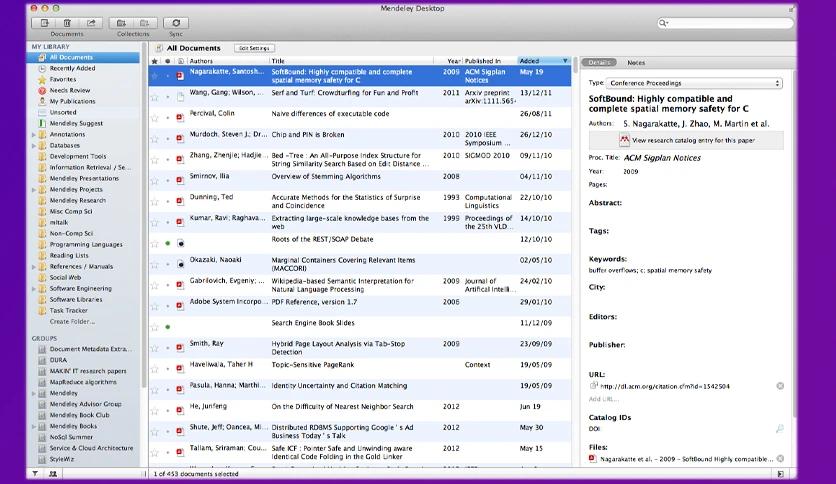
Task: Remove the URL with its X icon
Action: pyautogui.click(x=780, y=386)
